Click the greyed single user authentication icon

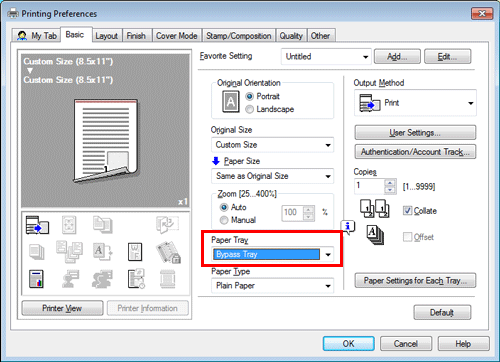(70, 279)
